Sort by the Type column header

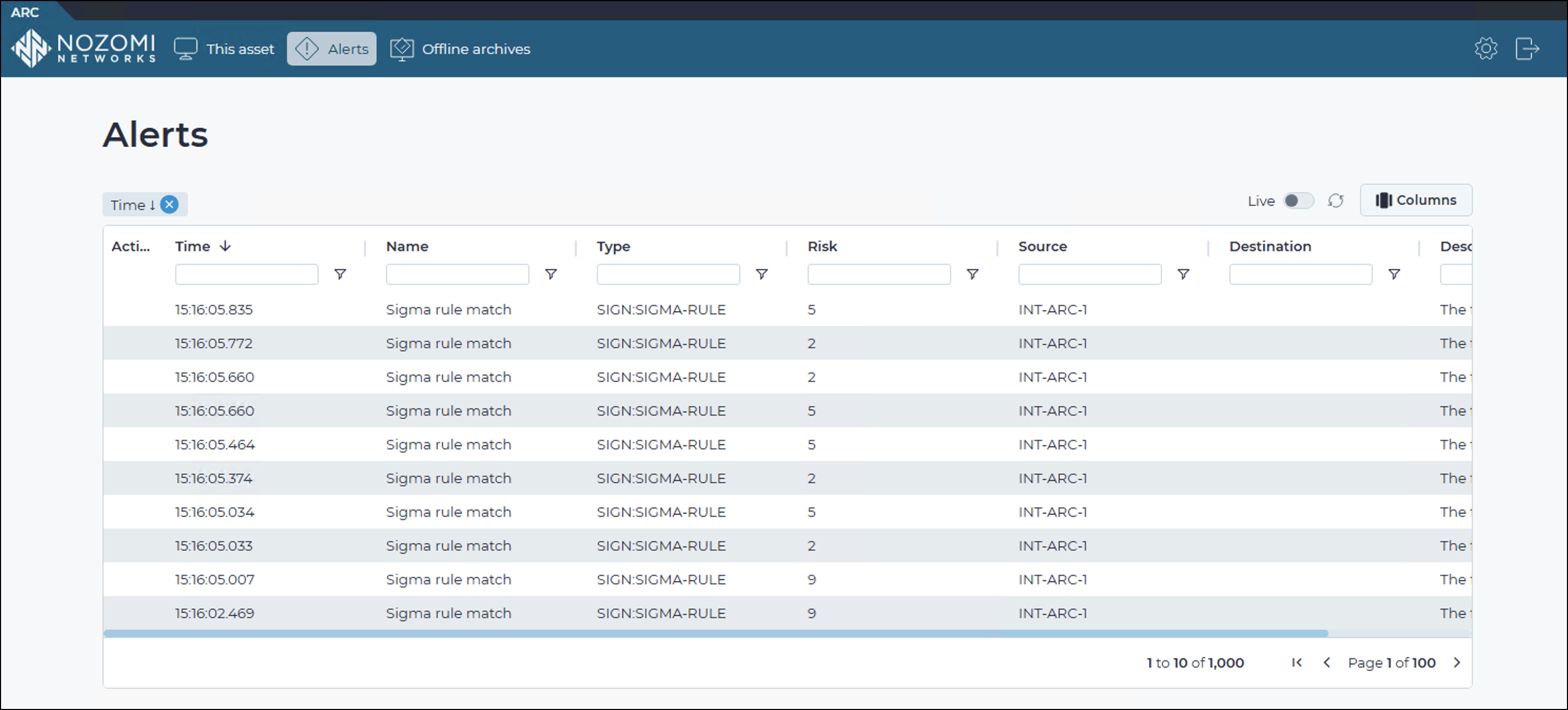click(613, 247)
